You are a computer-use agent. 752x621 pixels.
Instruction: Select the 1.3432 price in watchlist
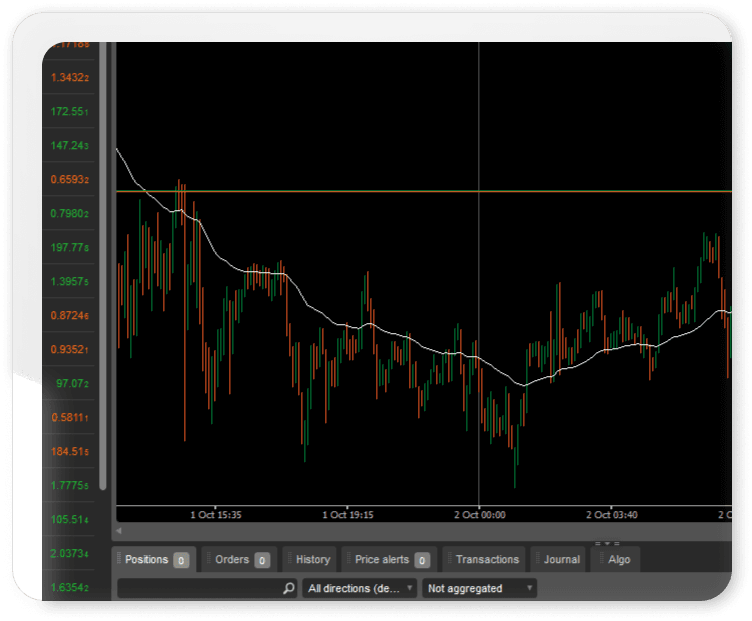click(70, 78)
